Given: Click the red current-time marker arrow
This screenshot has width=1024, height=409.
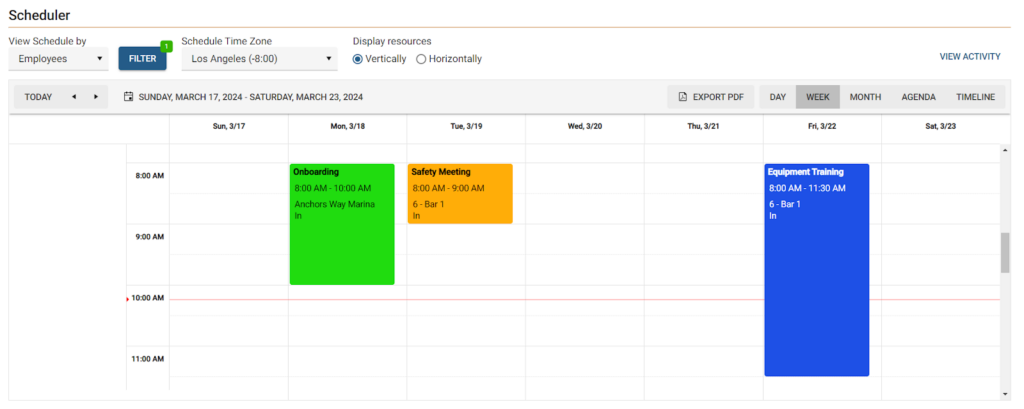Looking at the screenshot, I should pyautogui.click(x=128, y=299).
